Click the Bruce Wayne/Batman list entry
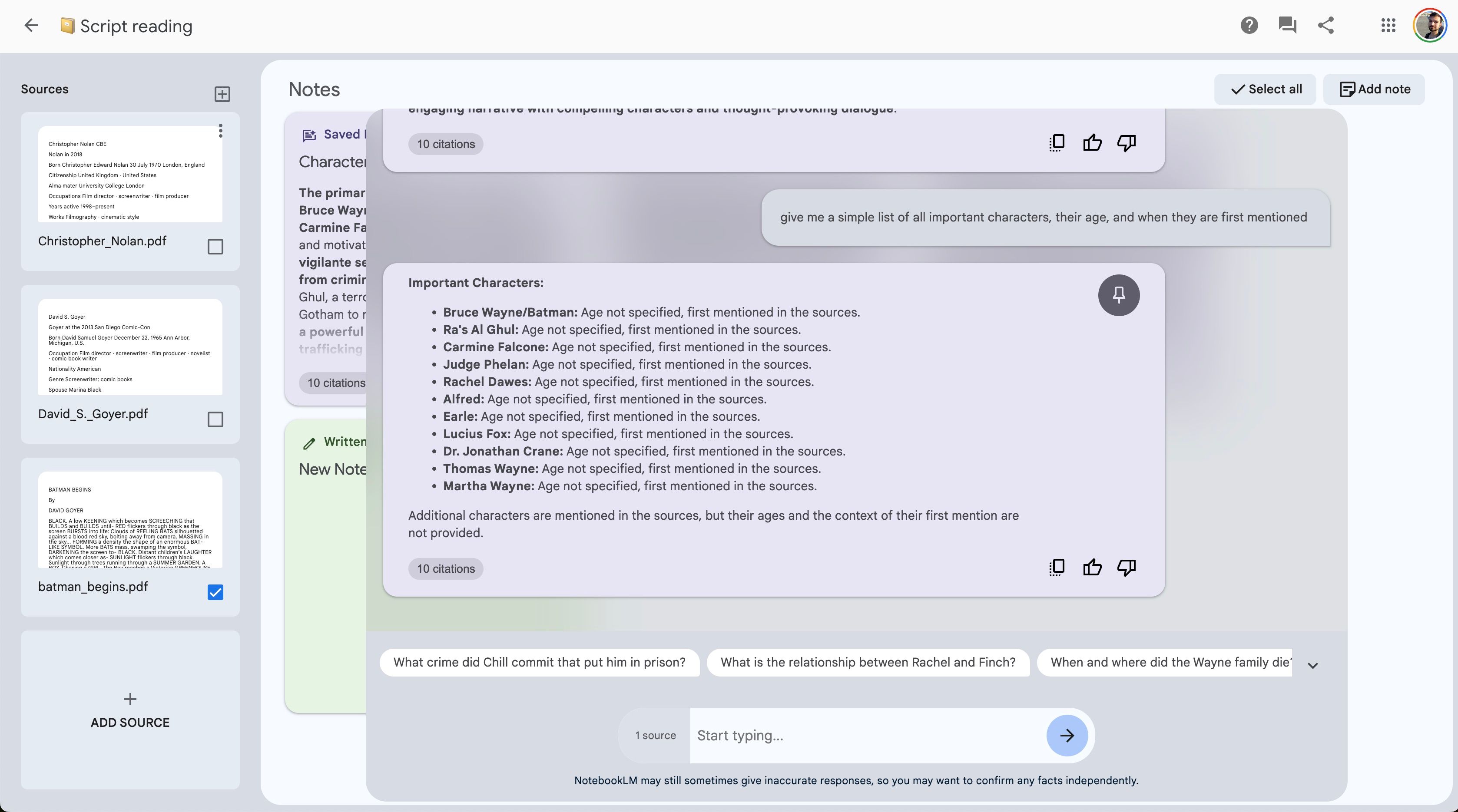The image size is (1458, 812). click(x=651, y=312)
